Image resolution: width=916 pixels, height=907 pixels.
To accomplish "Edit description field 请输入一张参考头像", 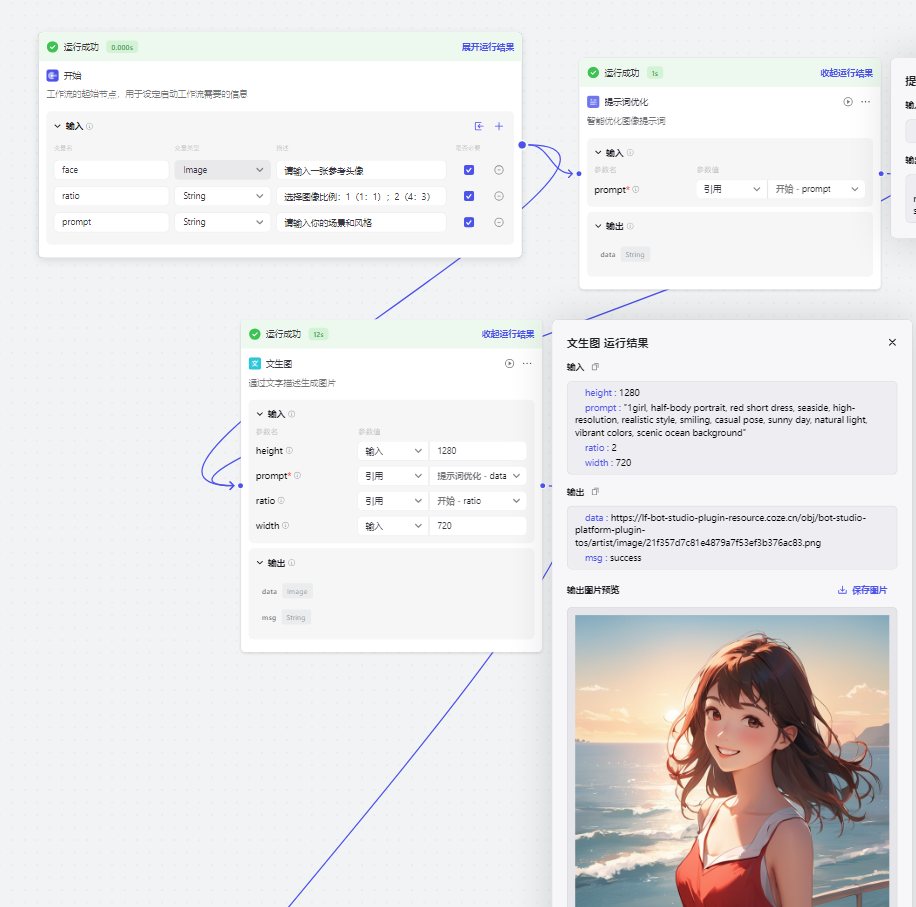I will tap(361, 170).
